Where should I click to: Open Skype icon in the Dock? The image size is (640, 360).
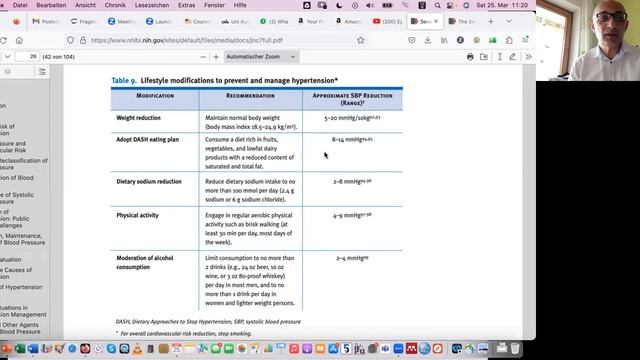click(111, 349)
